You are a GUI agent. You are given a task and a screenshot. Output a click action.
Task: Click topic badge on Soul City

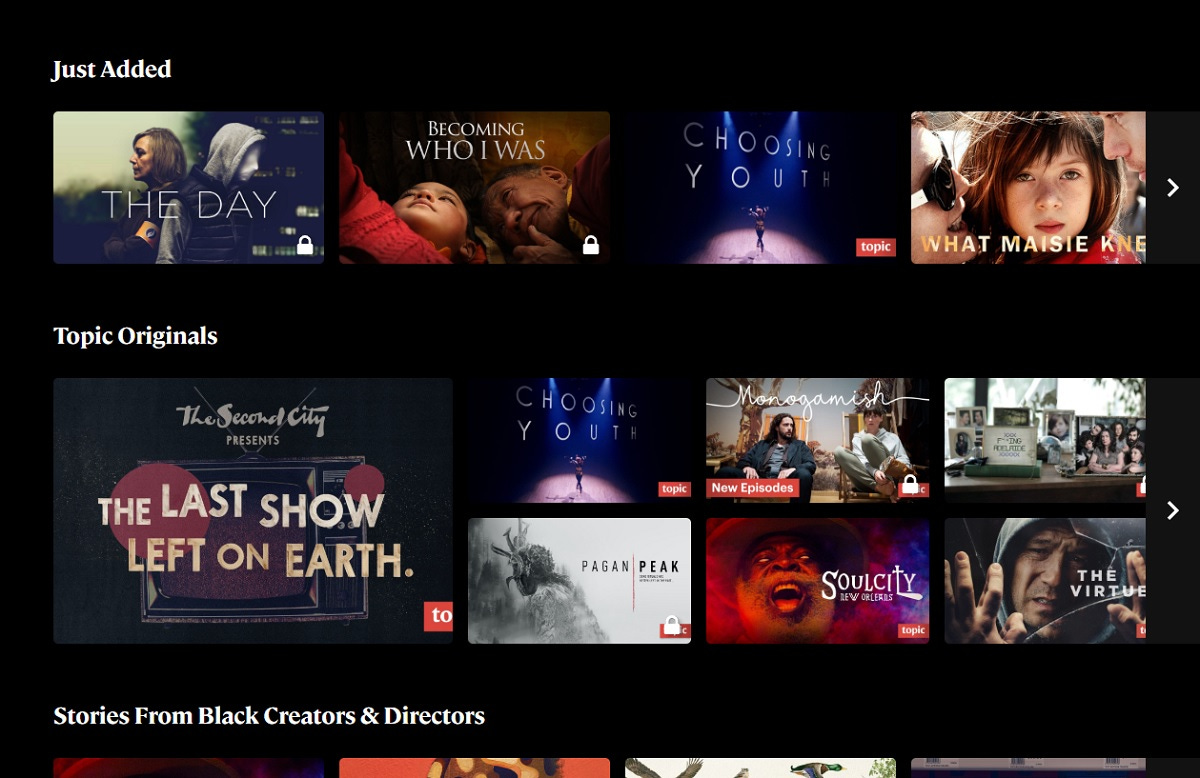coord(913,630)
